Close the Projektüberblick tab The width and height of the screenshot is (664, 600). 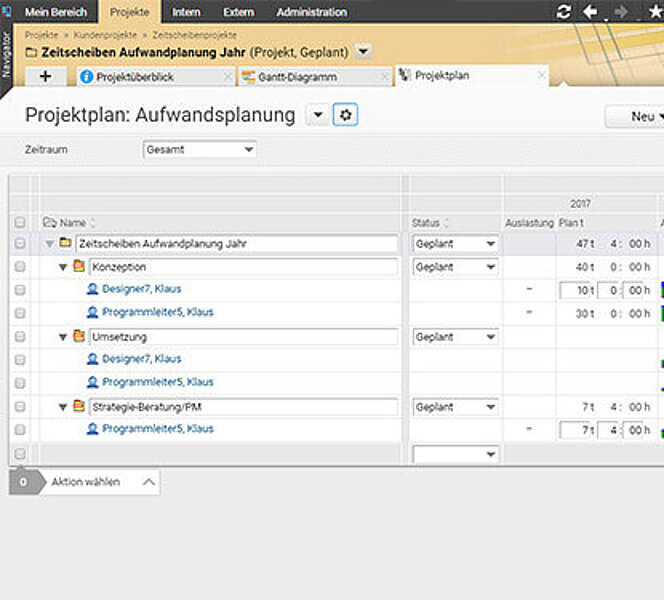(x=228, y=77)
